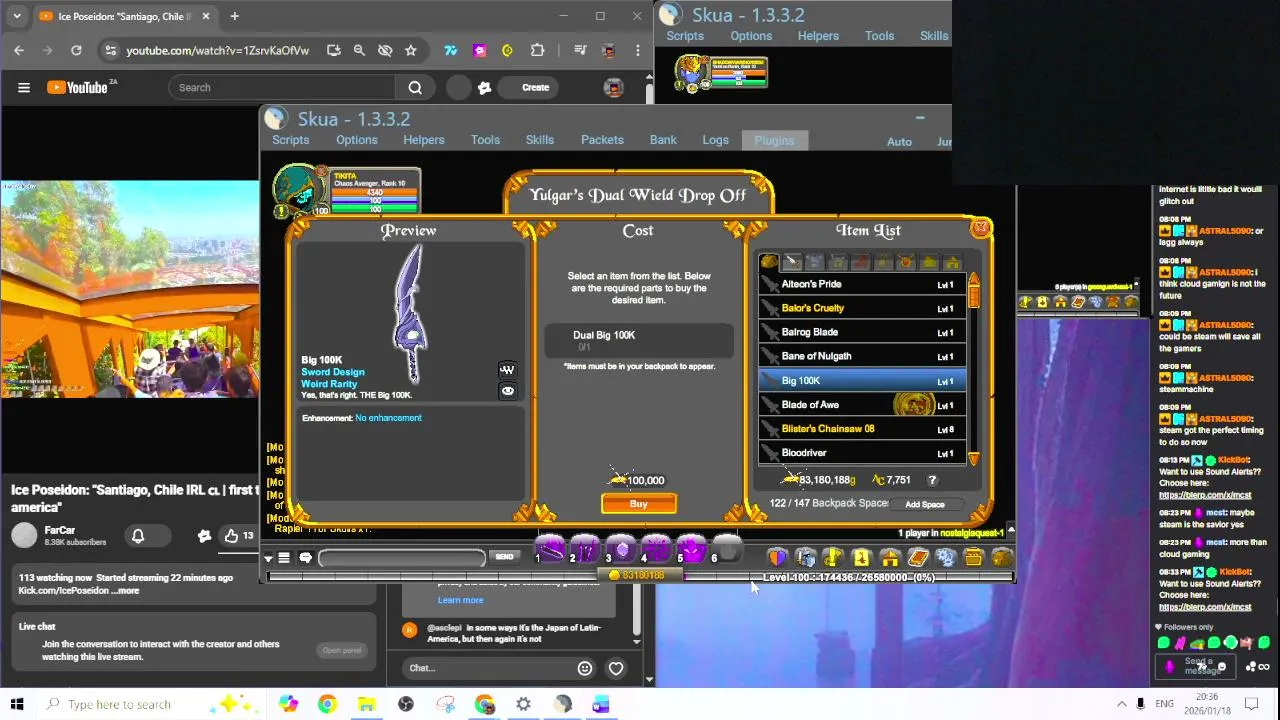
Task: Close the Yulgar's shop panel
Action: tap(981, 228)
